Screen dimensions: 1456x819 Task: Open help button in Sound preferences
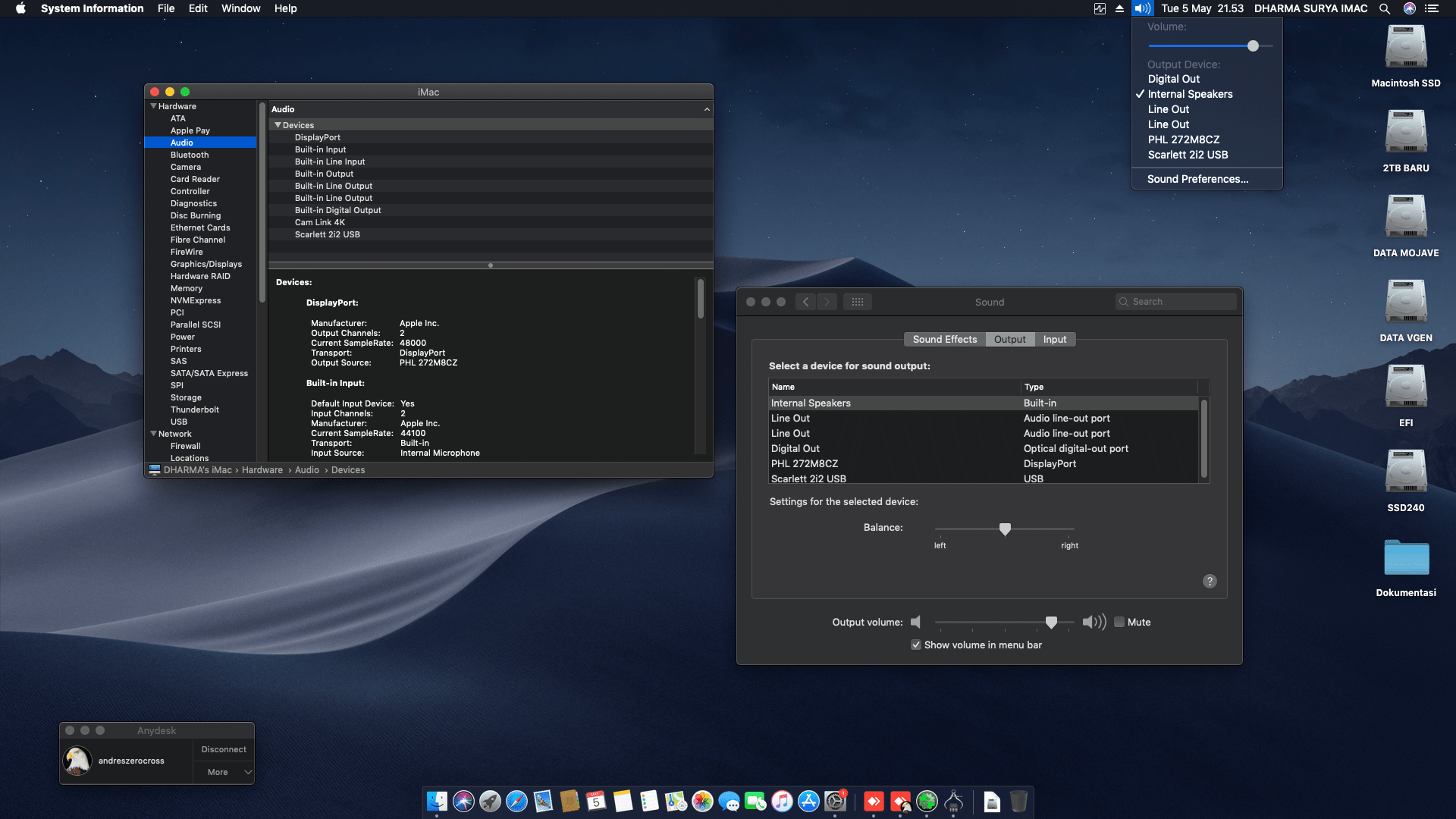coord(1210,581)
